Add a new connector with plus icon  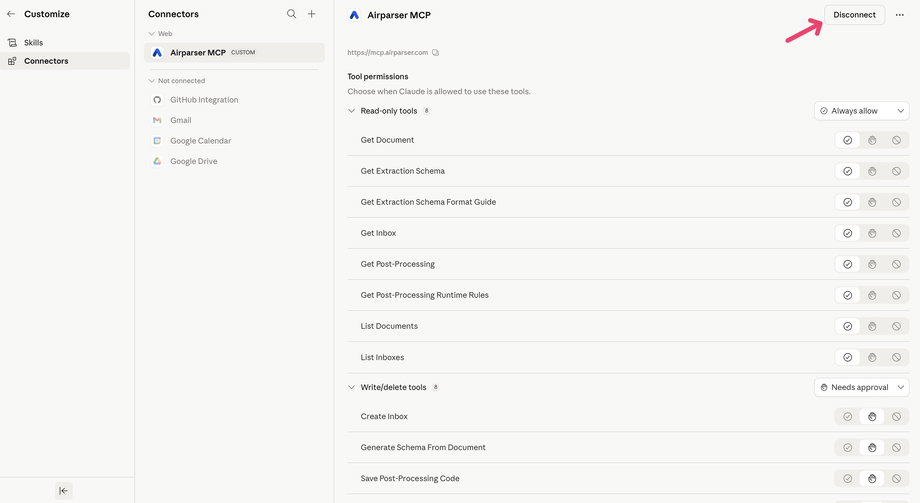[312, 14]
